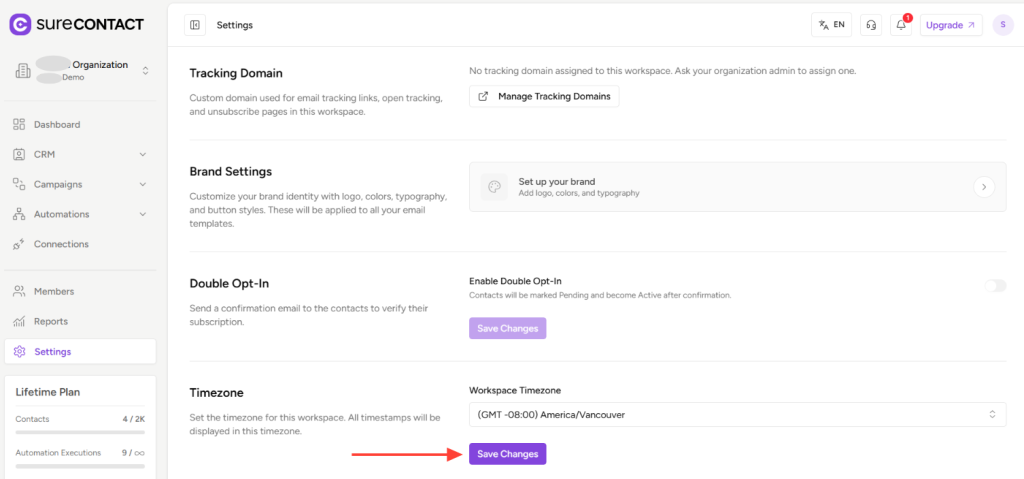Image resolution: width=1024 pixels, height=479 pixels.
Task: Open the EN language selector
Action: (x=831, y=25)
